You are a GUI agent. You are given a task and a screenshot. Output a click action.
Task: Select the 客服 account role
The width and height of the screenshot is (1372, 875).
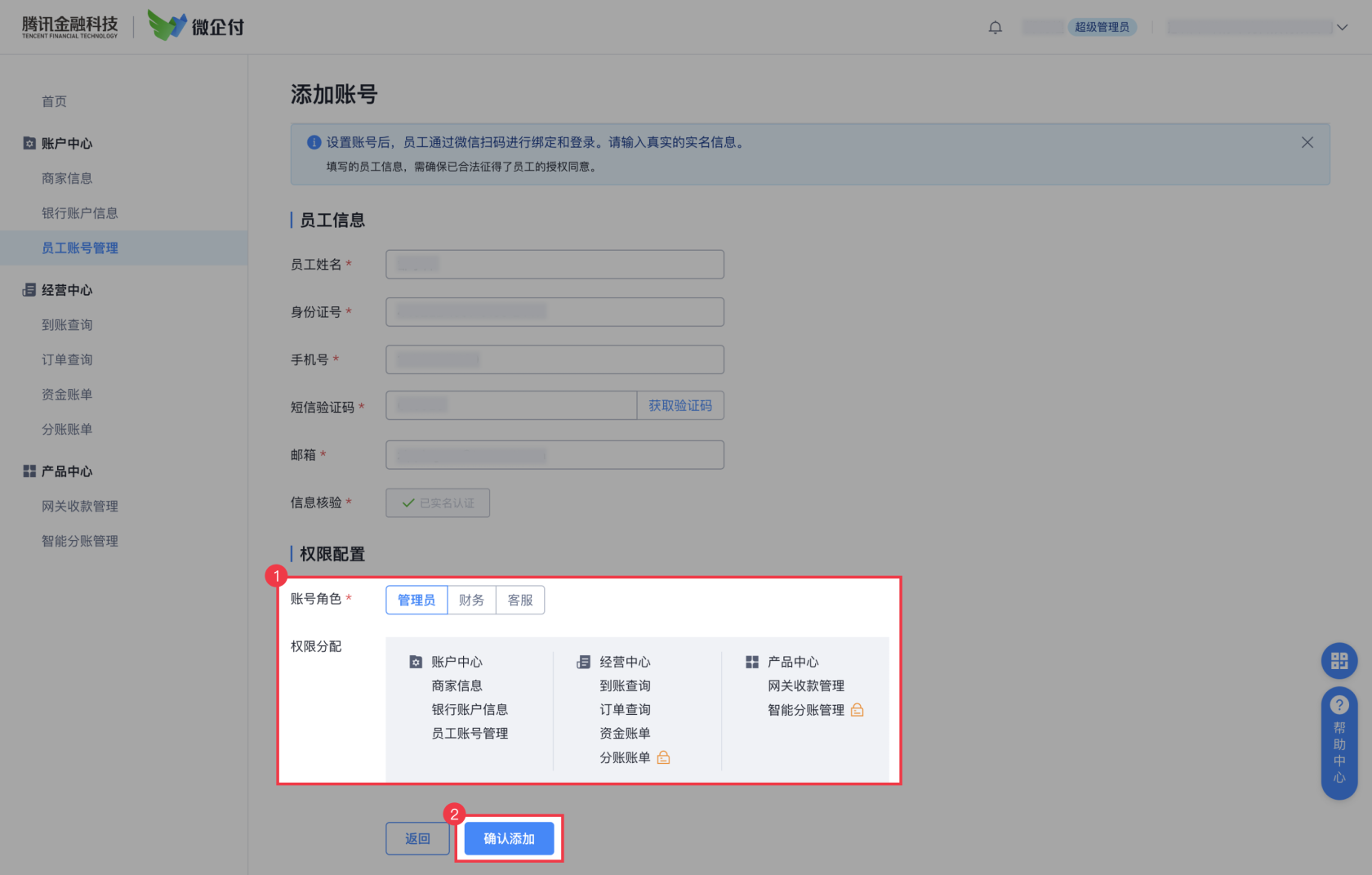click(520, 600)
